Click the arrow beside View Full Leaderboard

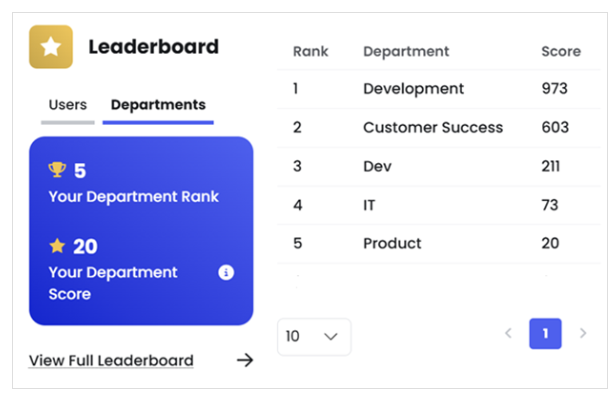245,360
